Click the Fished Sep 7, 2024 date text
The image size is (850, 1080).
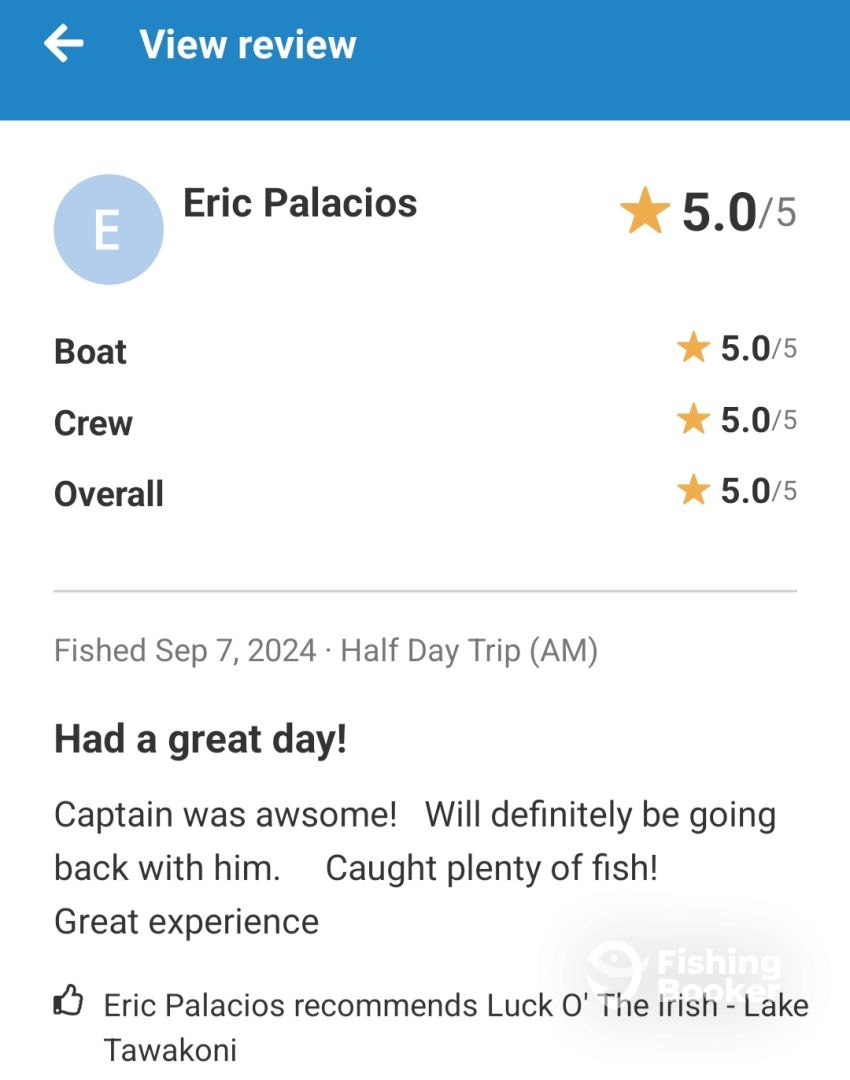185,651
